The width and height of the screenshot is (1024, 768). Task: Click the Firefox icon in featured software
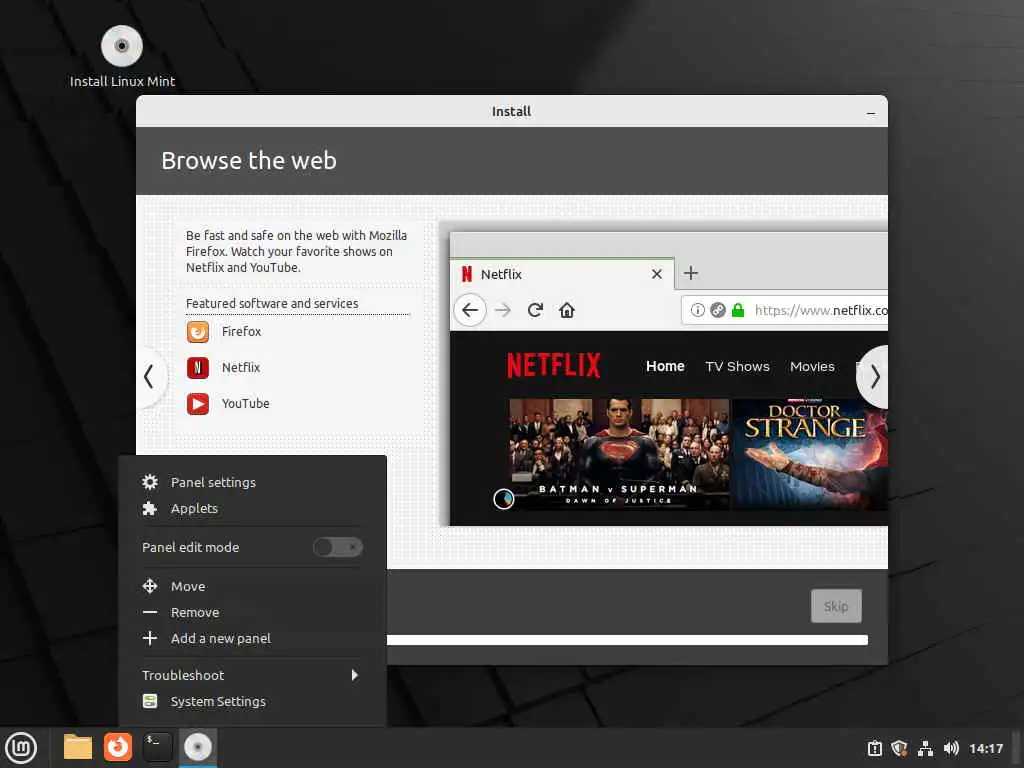click(198, 332)
